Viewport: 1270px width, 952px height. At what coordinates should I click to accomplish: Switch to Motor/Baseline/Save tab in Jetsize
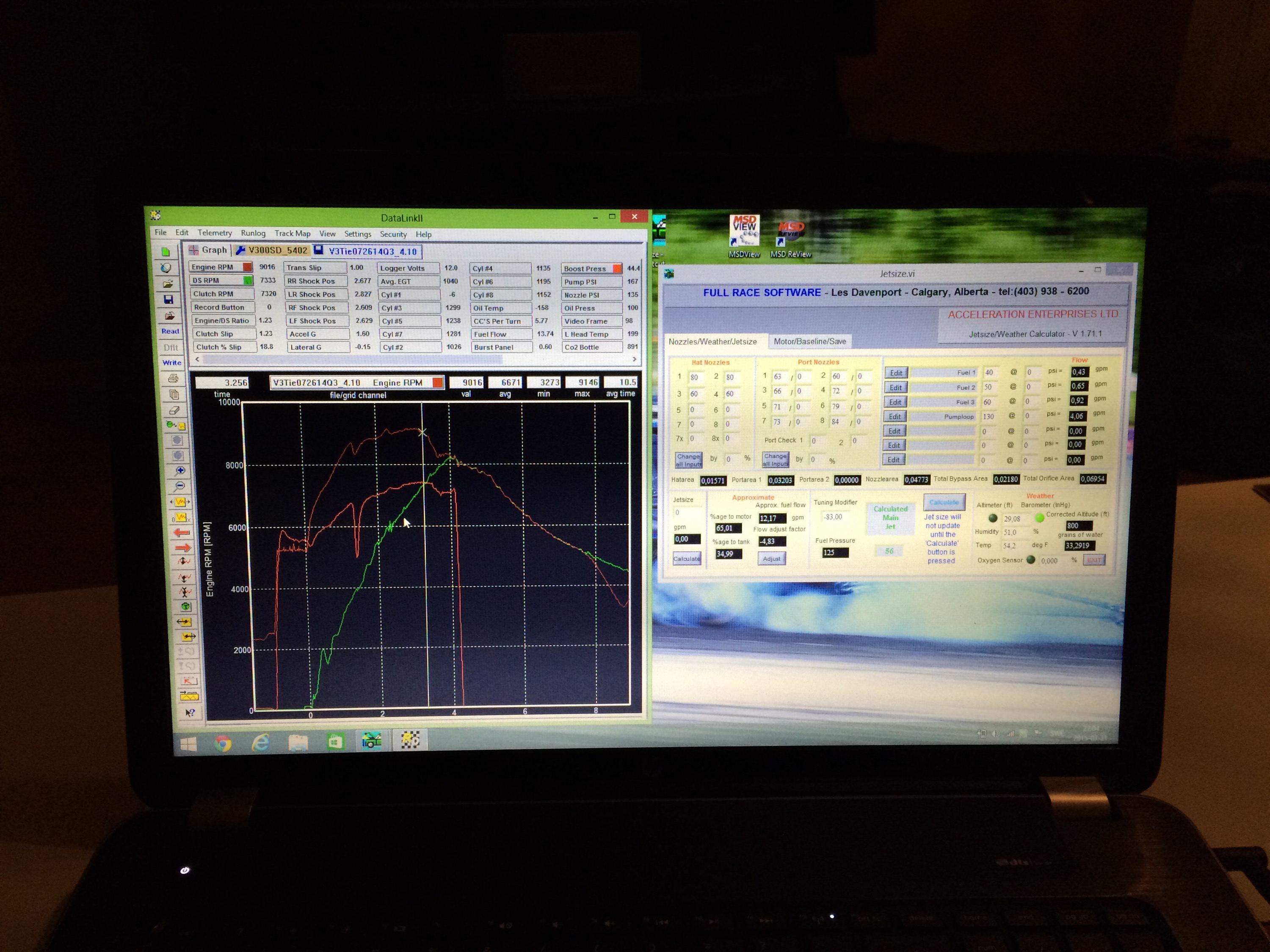coord(809,341)
